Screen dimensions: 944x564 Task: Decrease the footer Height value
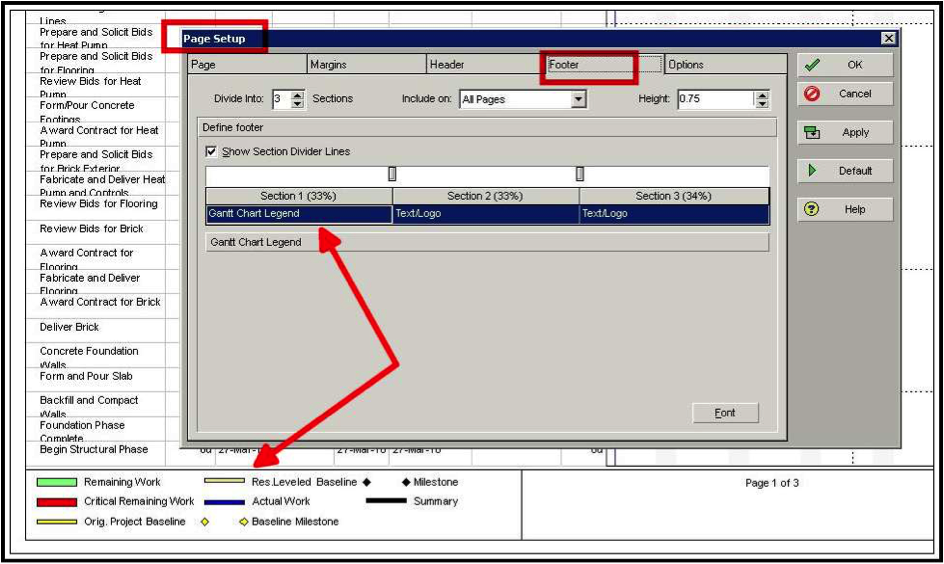pos(762,104)
